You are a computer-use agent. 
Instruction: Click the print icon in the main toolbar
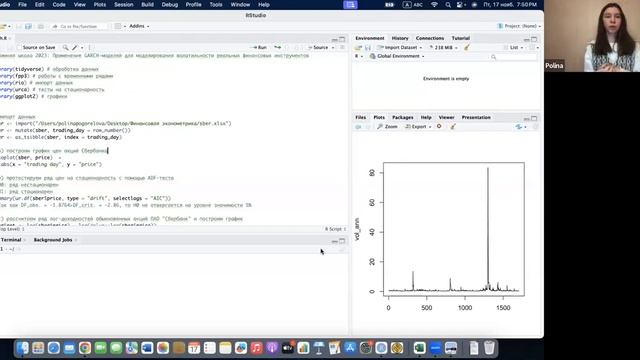40,27
